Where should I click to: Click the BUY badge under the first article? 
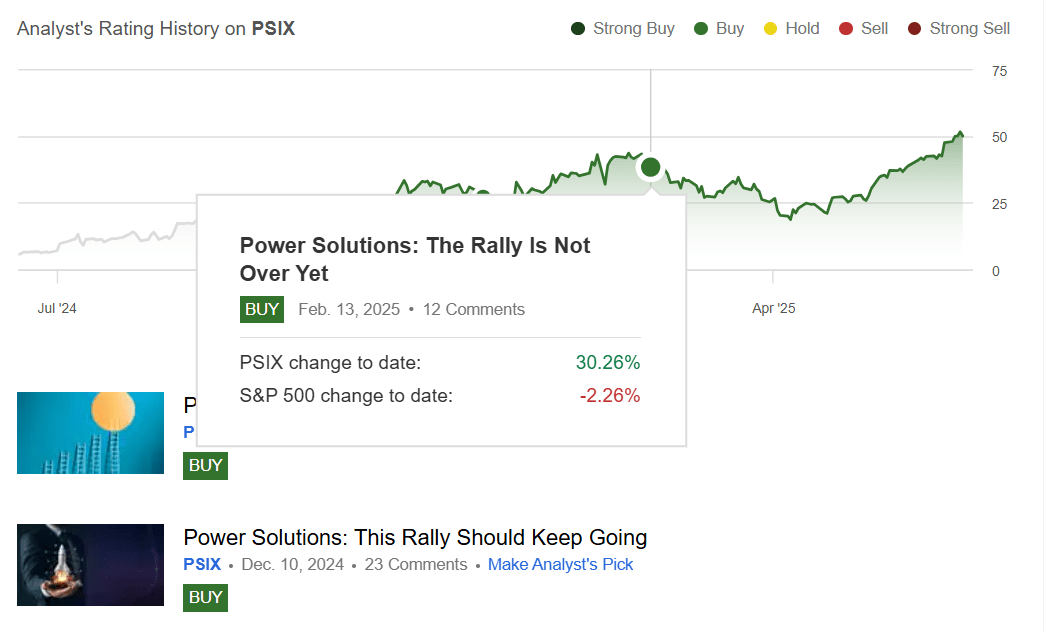click(x=205, y=465)
